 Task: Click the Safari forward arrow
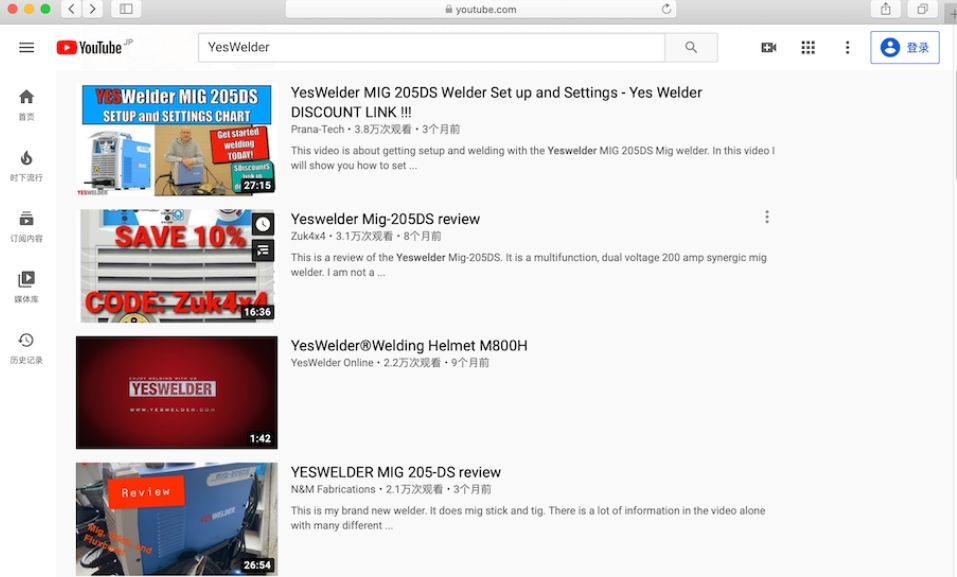pos(93,9)
